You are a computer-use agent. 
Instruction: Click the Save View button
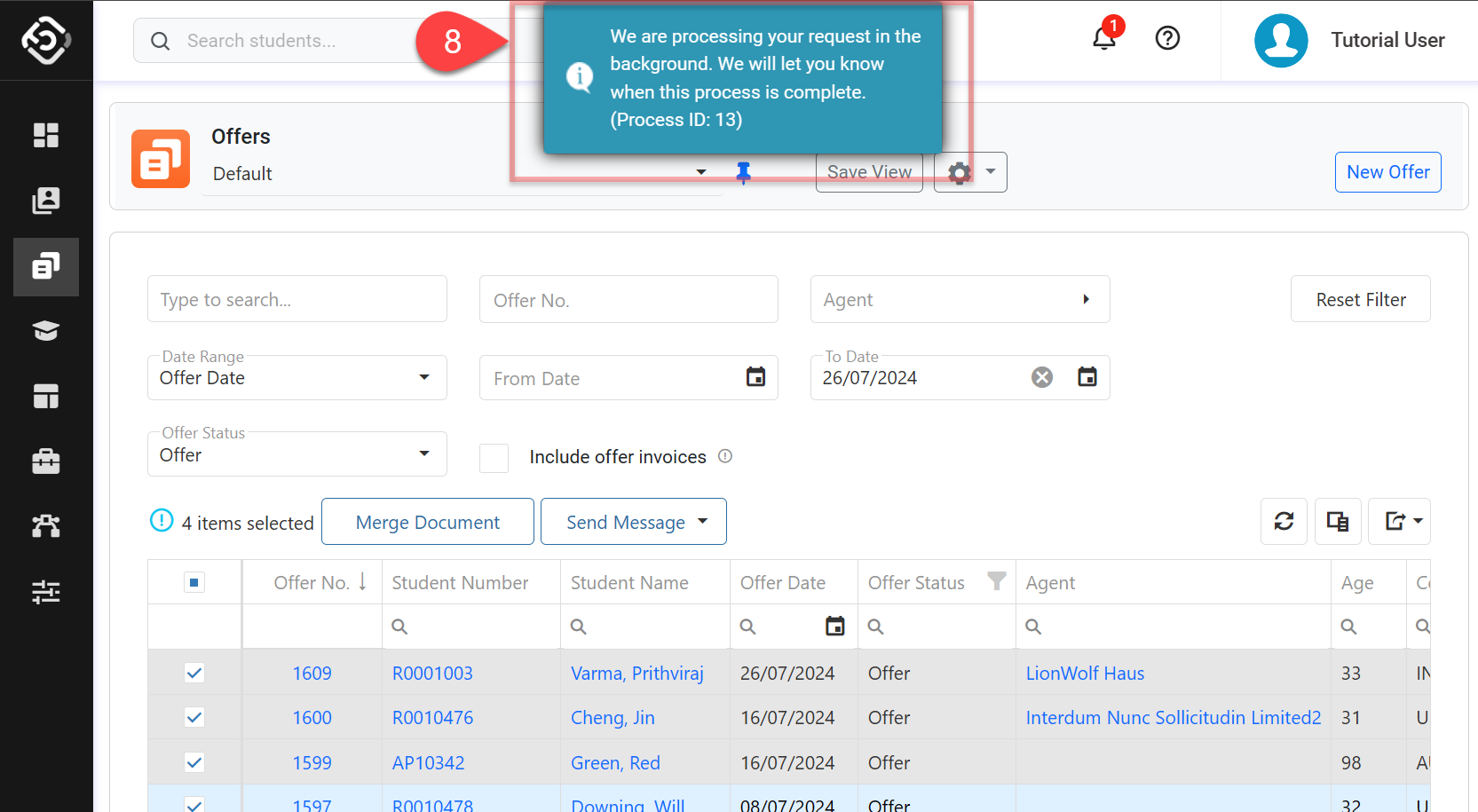click(x=869, y=172)
